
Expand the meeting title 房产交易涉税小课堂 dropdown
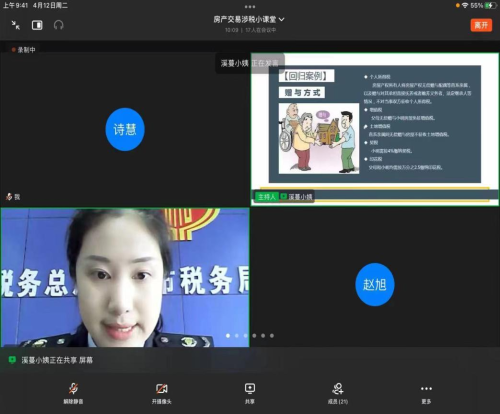point(249,19)
